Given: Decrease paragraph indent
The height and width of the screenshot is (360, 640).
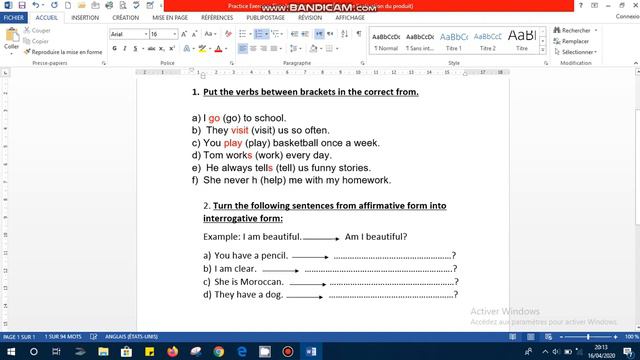Looking at the screenshot, I should (x=294, y=34).
